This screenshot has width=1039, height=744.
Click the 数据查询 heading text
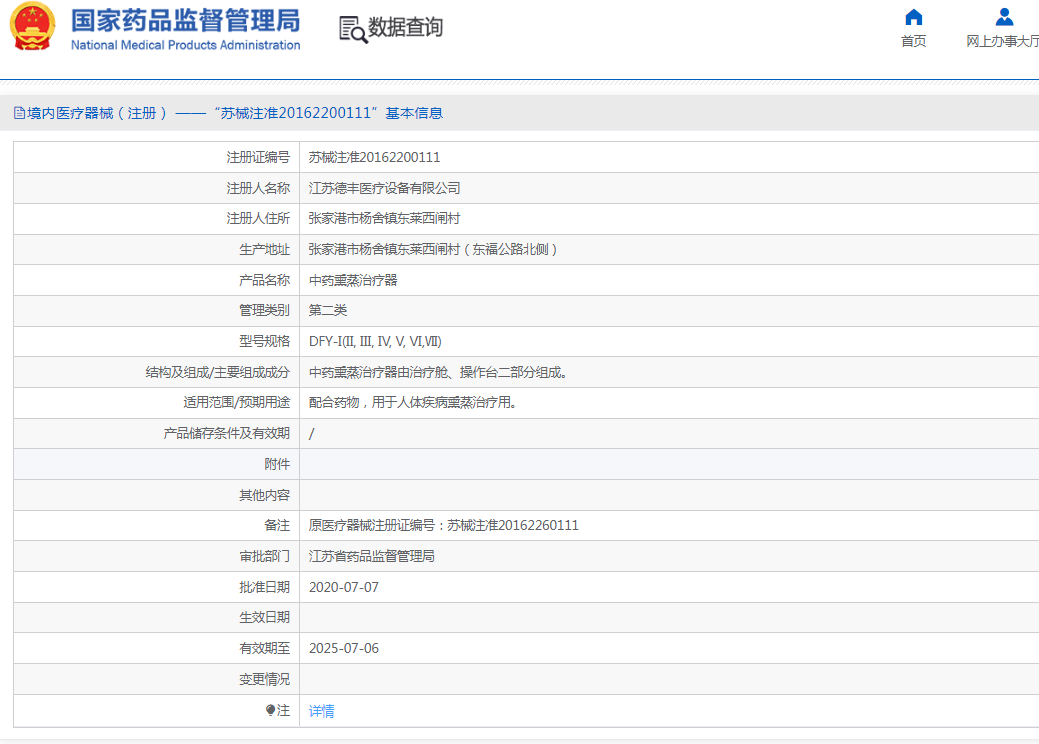coord(405,27)
